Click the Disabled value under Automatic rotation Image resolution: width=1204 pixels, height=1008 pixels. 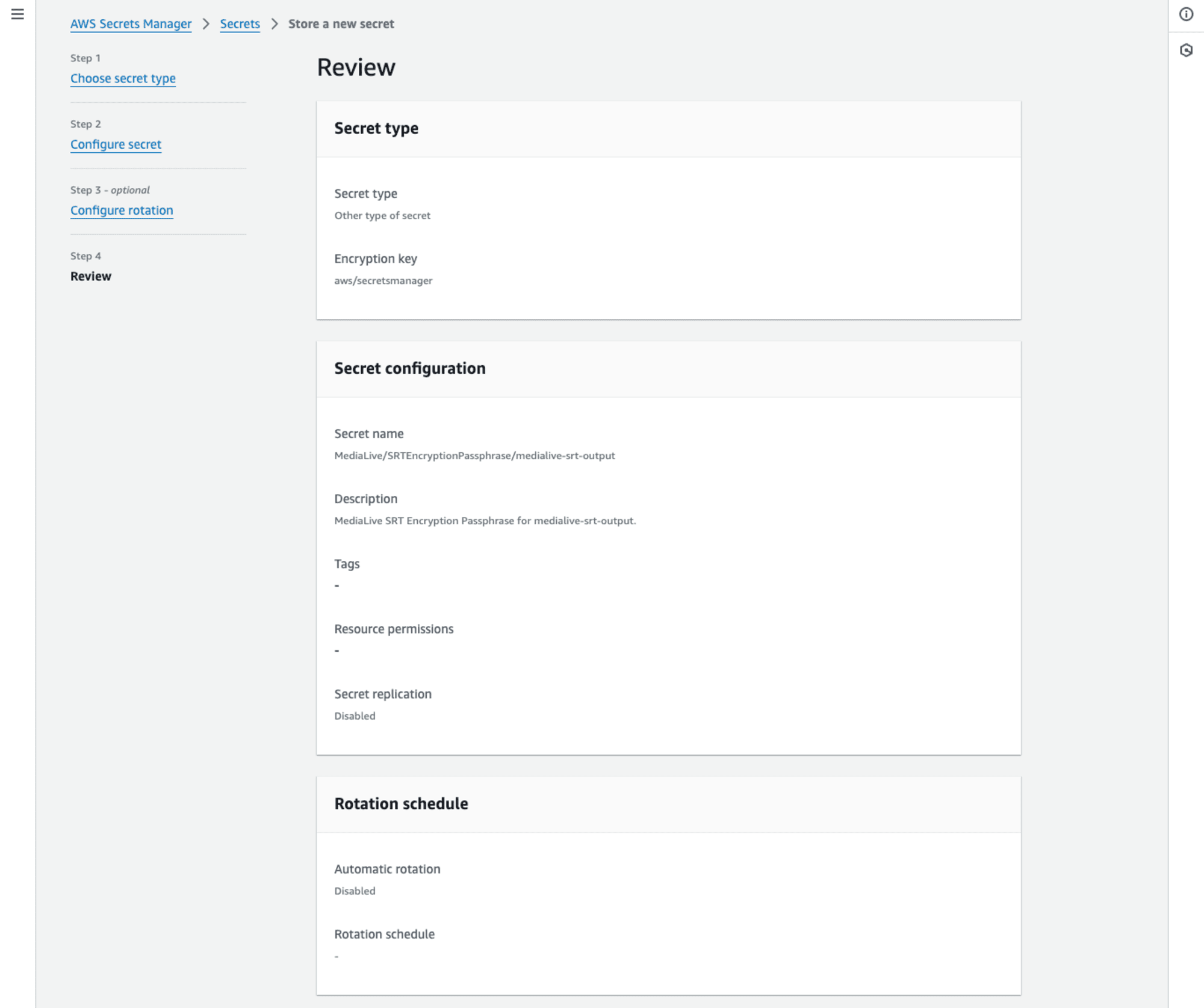[355, 891]
